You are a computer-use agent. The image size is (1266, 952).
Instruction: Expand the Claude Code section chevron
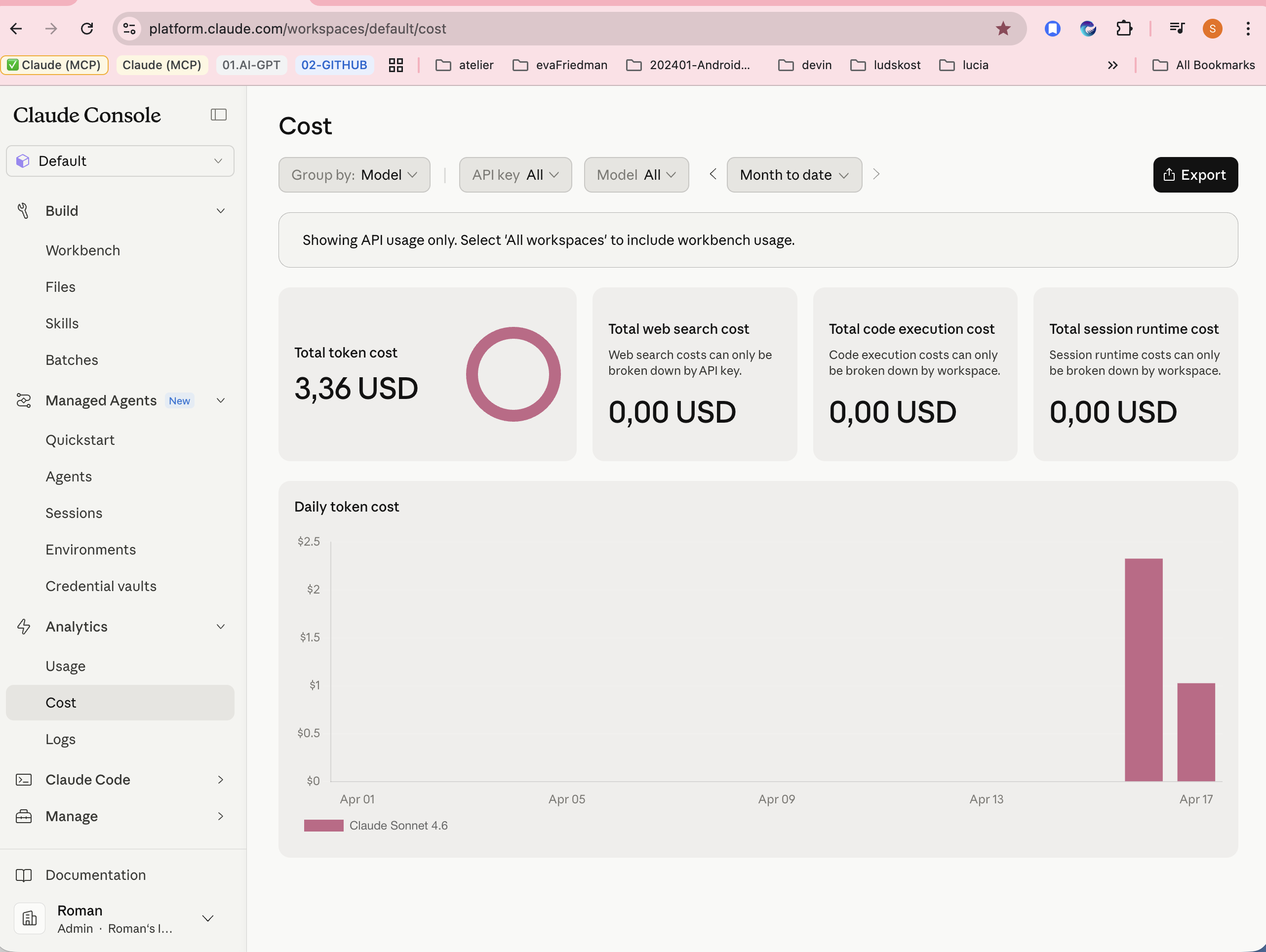click(220, 780)
